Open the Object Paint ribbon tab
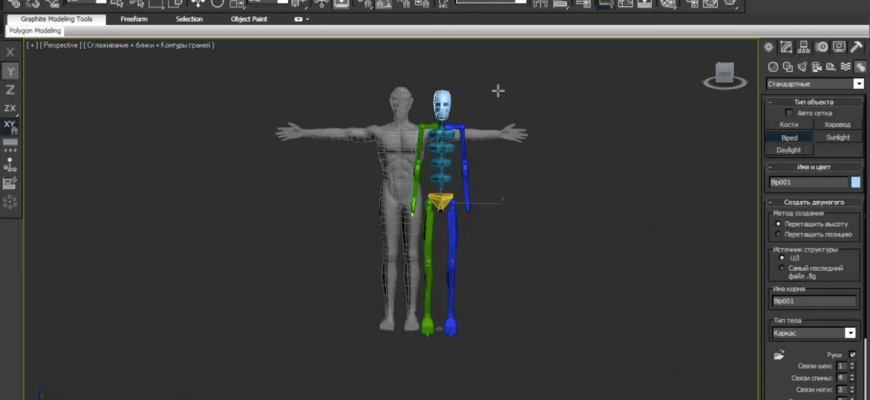 point(249,19)
